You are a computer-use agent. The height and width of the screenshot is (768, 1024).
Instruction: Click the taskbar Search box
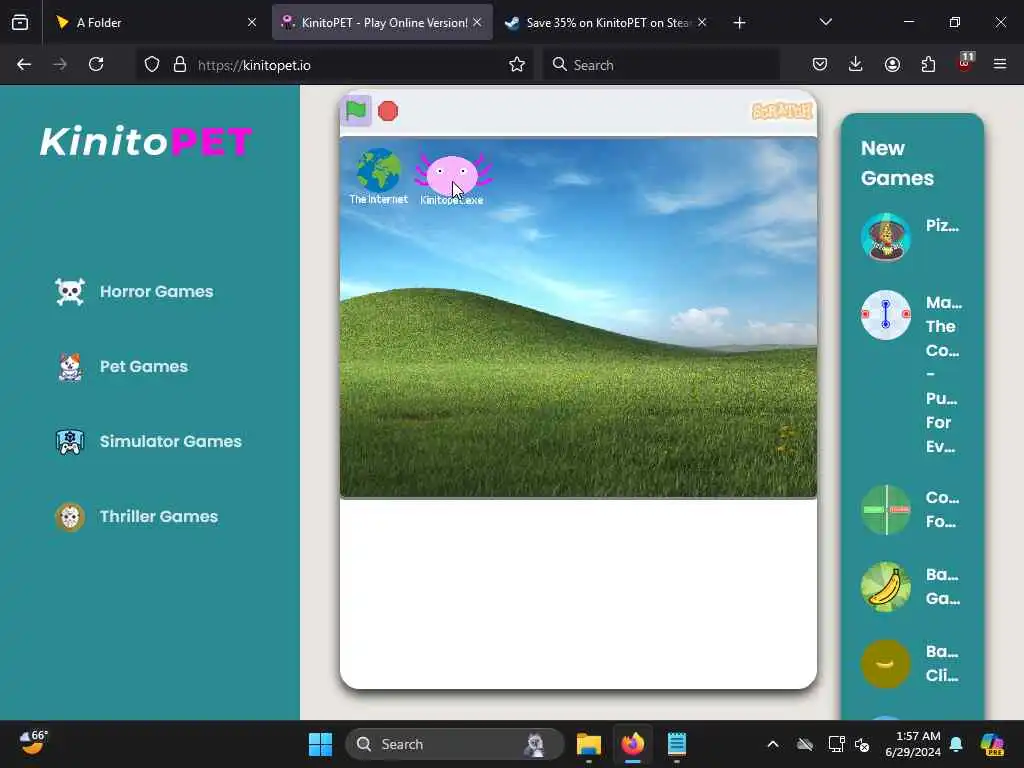point(455,744)
